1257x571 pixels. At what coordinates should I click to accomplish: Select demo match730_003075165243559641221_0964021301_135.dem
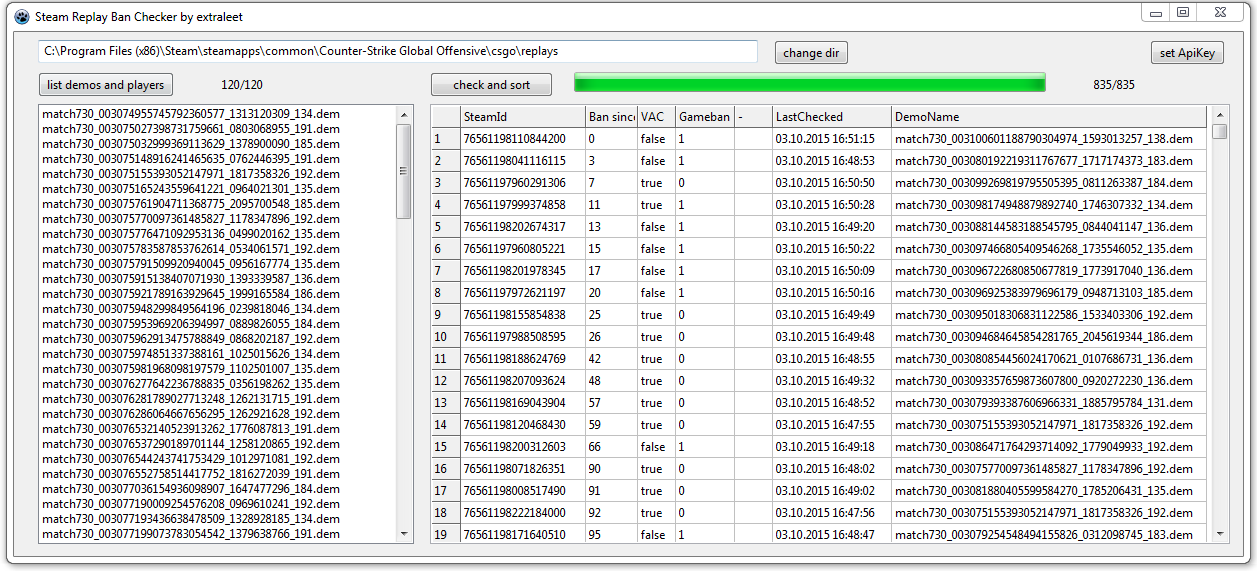(191, 189)
